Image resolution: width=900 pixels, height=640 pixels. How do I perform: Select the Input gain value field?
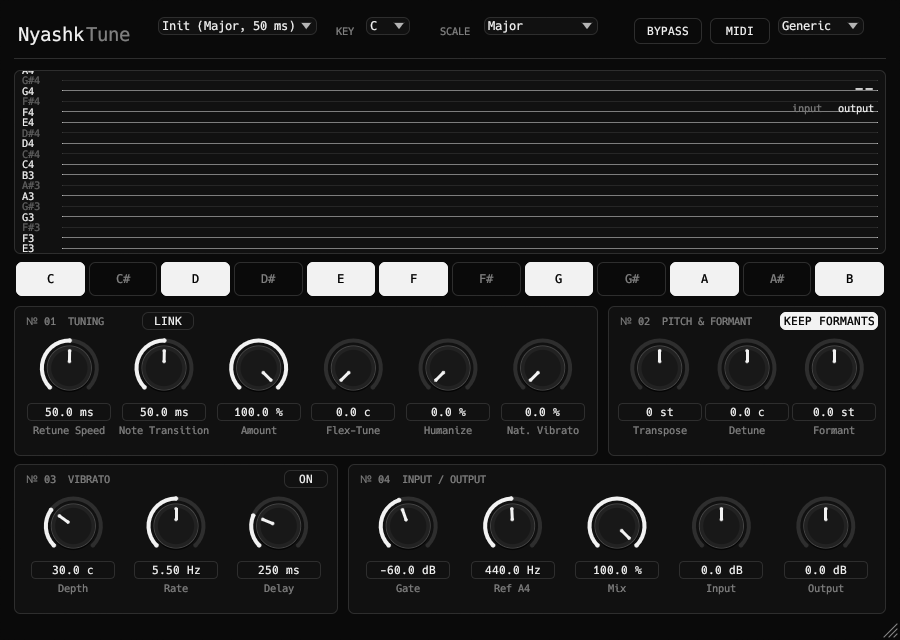pyautogui.click(x=721, y=570)
